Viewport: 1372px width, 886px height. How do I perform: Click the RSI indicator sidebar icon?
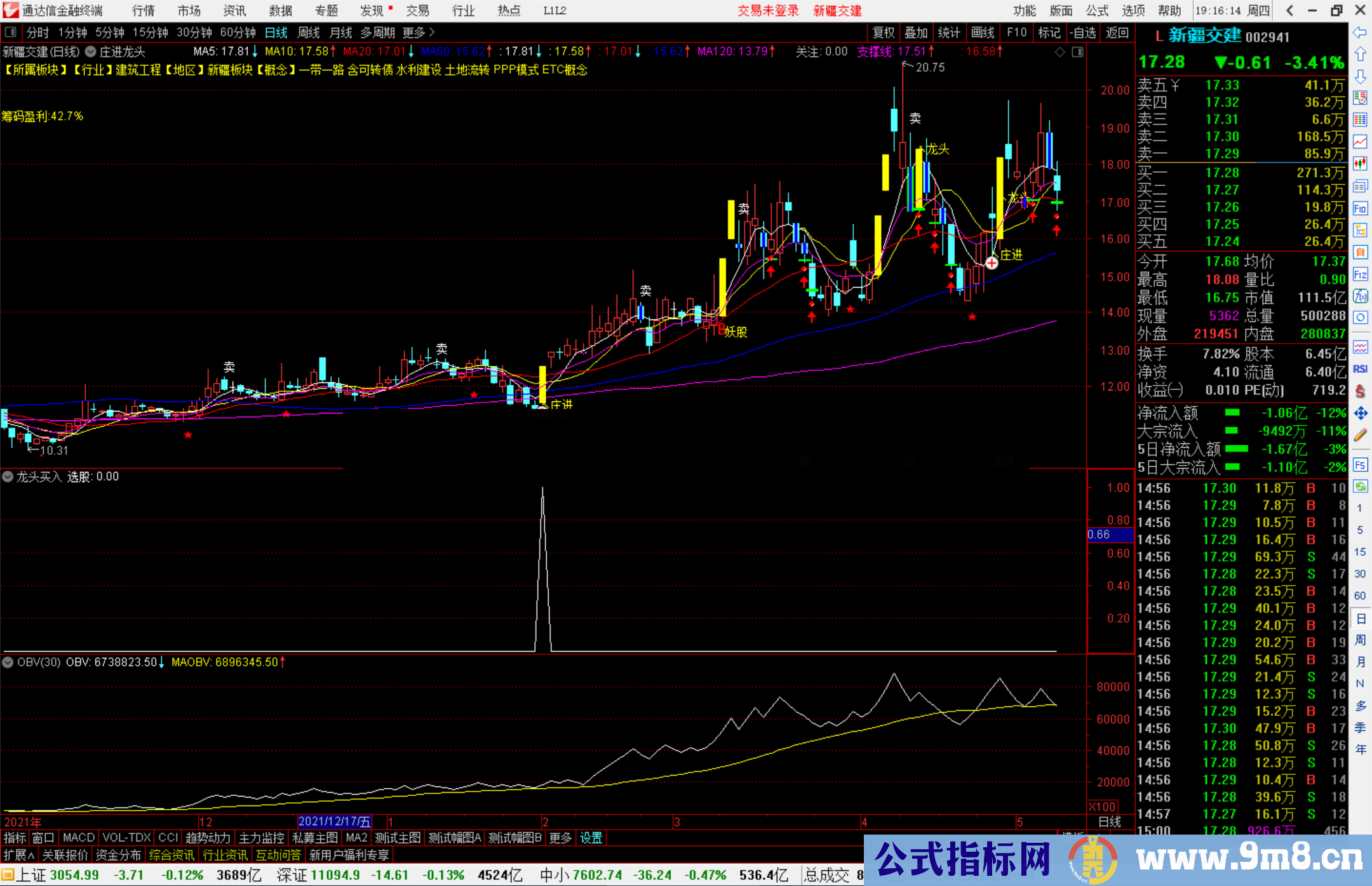pyautogui.click(x=1360, y=369)
